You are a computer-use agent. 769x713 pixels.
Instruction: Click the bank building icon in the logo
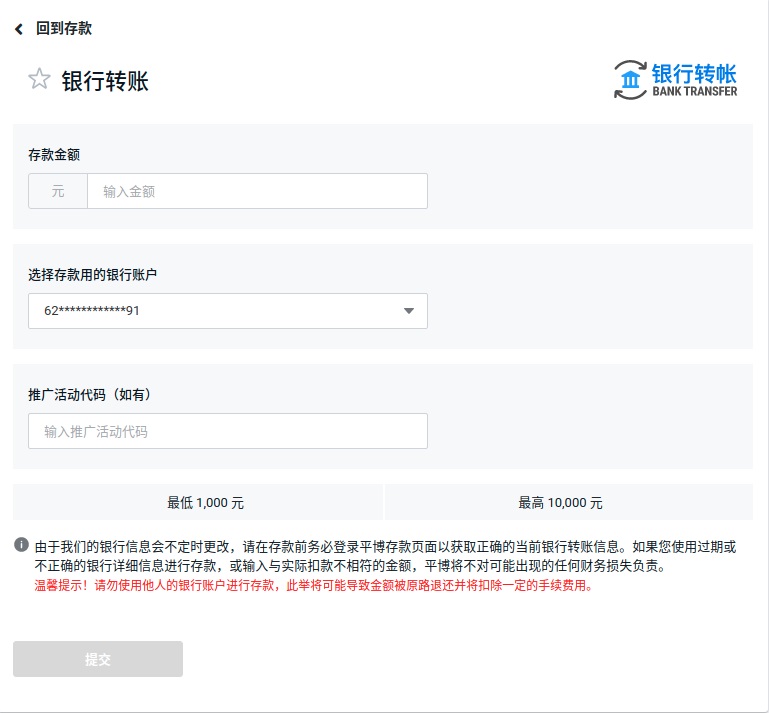(x=630, y=80)
